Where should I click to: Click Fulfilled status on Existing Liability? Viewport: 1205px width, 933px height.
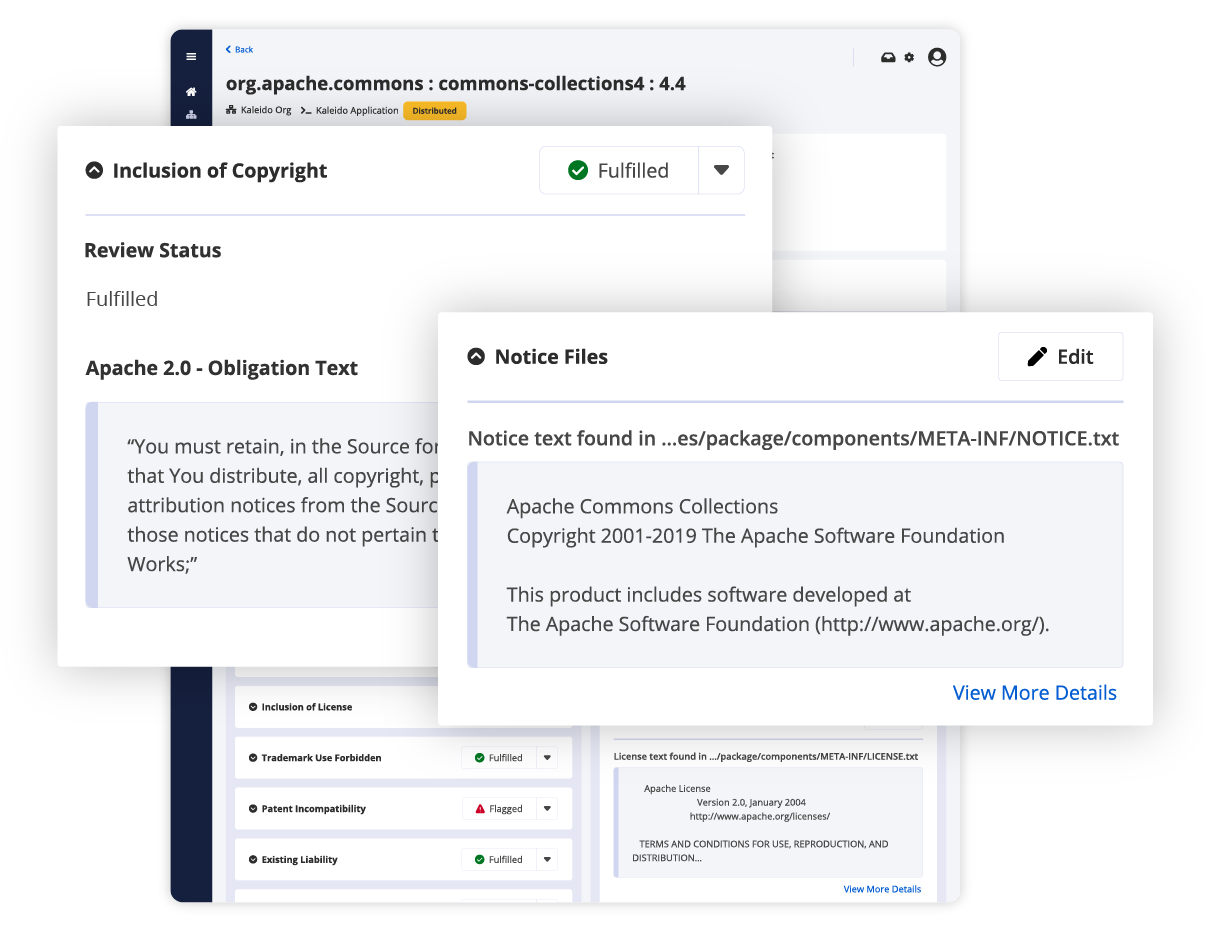pyautogui.click(x=499, y=860)
